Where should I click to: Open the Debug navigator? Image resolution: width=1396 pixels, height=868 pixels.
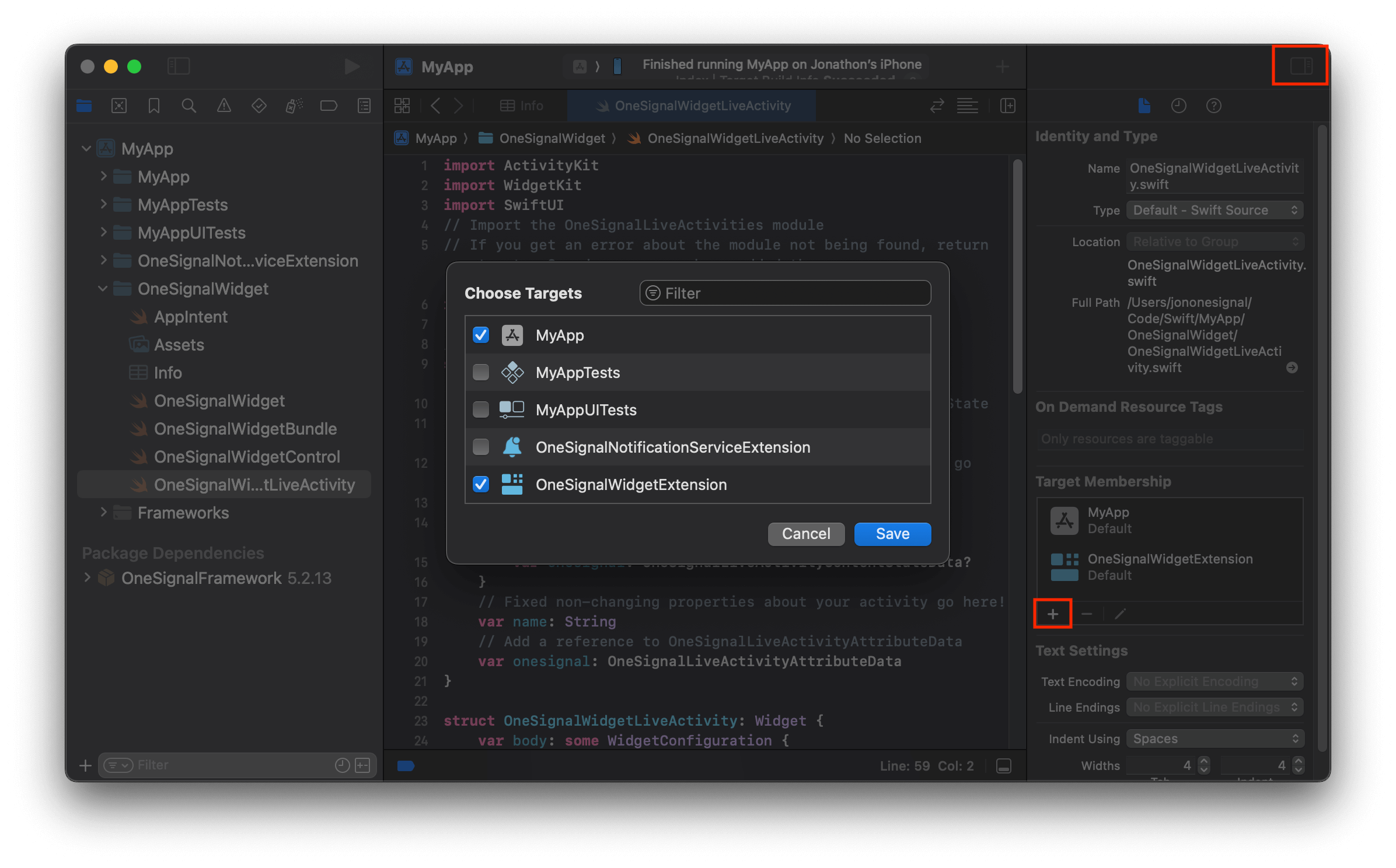point(294,106)
